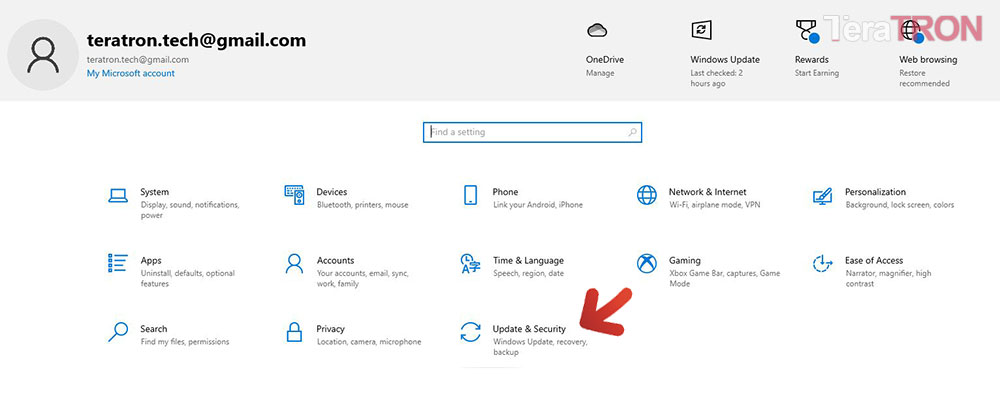This screenshot has width=1000, height=407.
Task: Click the user profile avatar picture
Action: click(43, 55)
